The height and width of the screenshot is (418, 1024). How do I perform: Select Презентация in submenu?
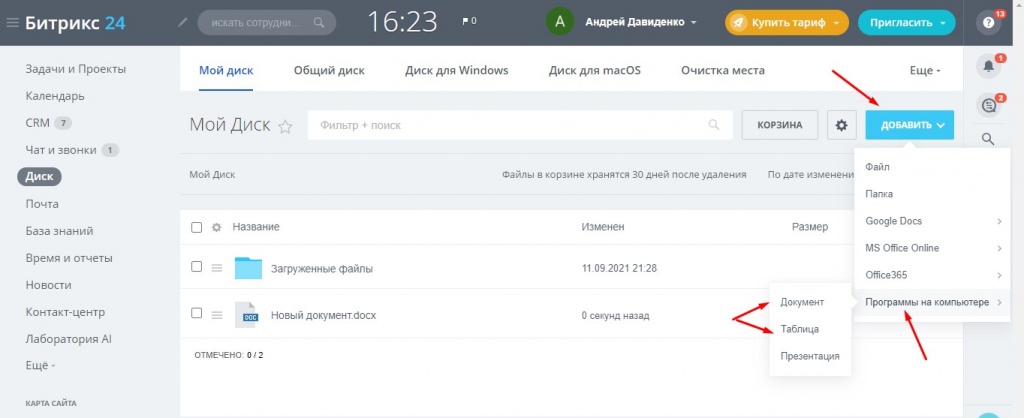pos(810,356)
